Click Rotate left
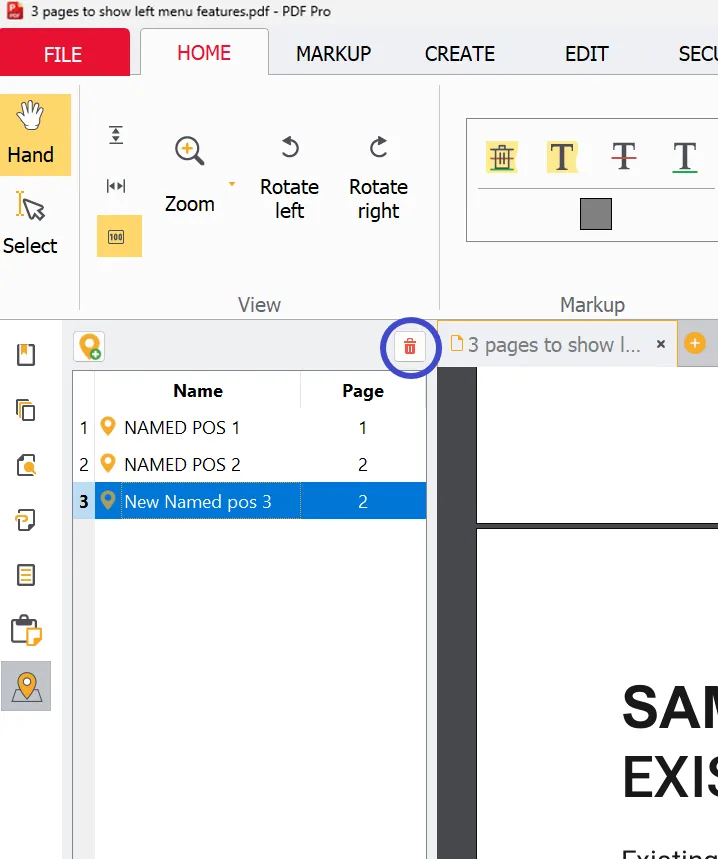 289,176
